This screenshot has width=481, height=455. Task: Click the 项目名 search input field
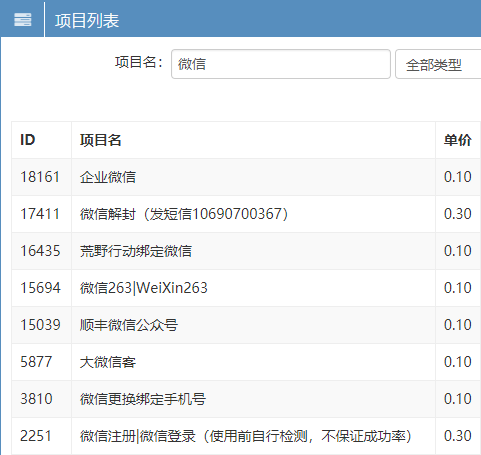(x=281, y=64)
